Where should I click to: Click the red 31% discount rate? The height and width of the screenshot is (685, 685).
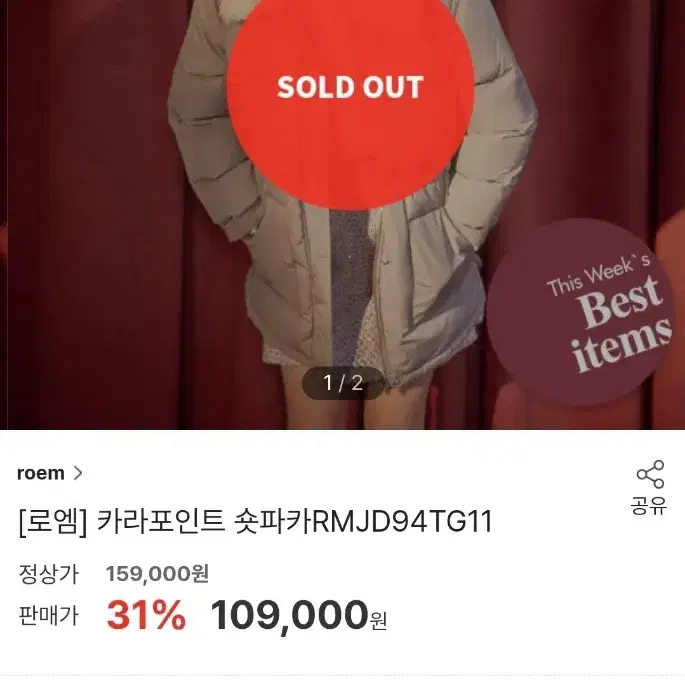146,615
